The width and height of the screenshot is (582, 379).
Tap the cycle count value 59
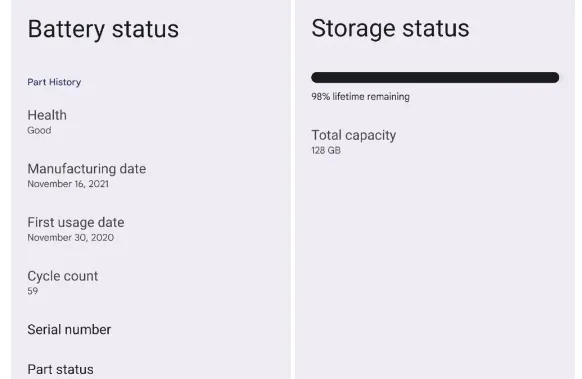coord(33,291)
